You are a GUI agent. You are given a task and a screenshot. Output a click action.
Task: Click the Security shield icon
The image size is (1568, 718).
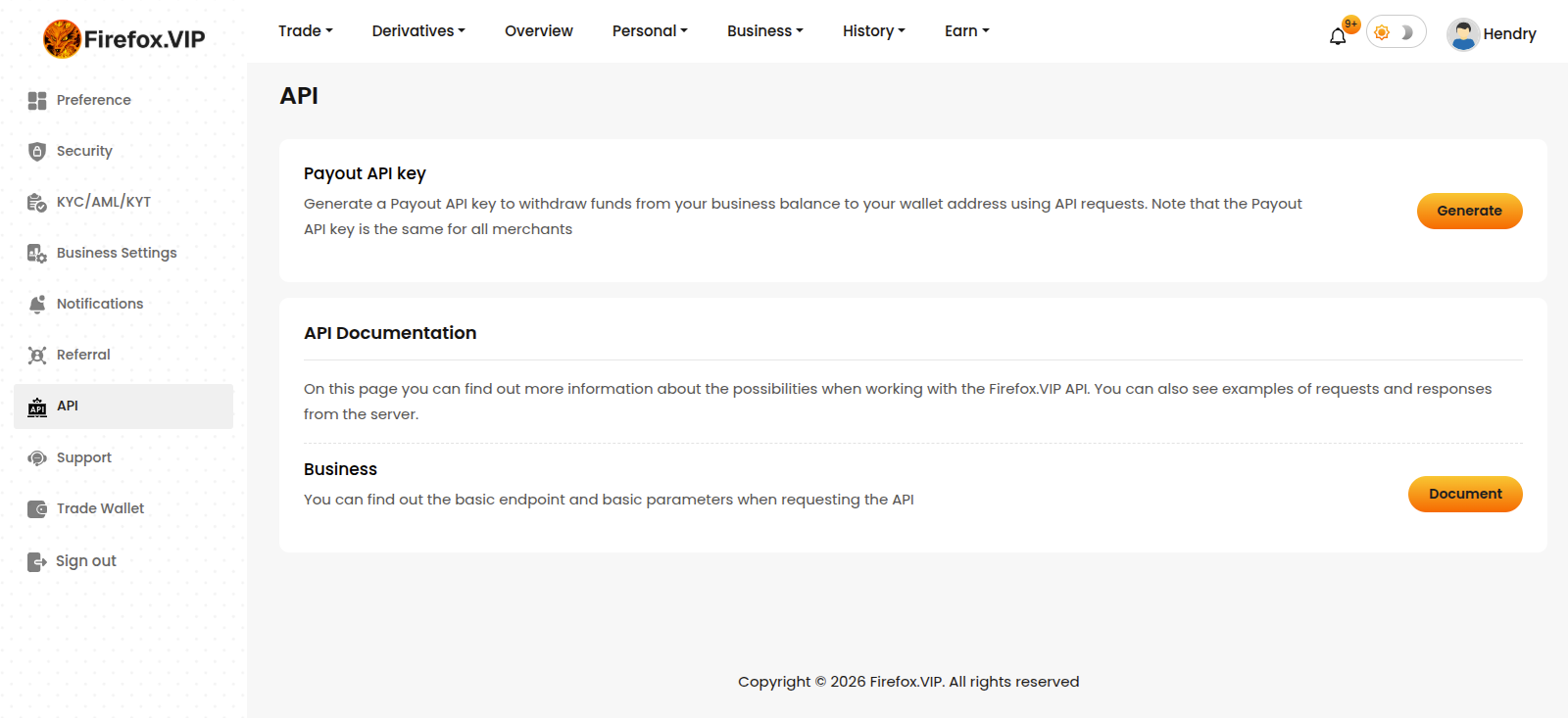[x=37, y=152]
